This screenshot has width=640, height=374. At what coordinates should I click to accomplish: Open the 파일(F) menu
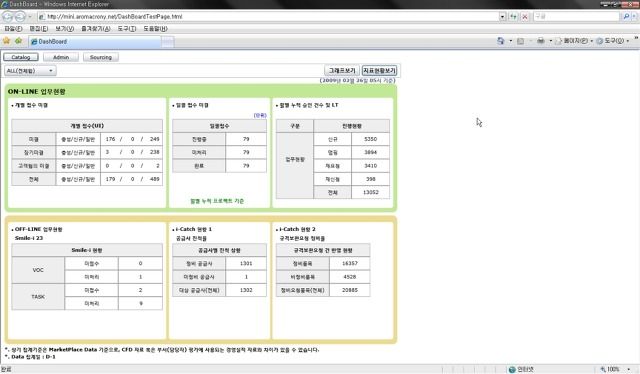coord(13,29)
